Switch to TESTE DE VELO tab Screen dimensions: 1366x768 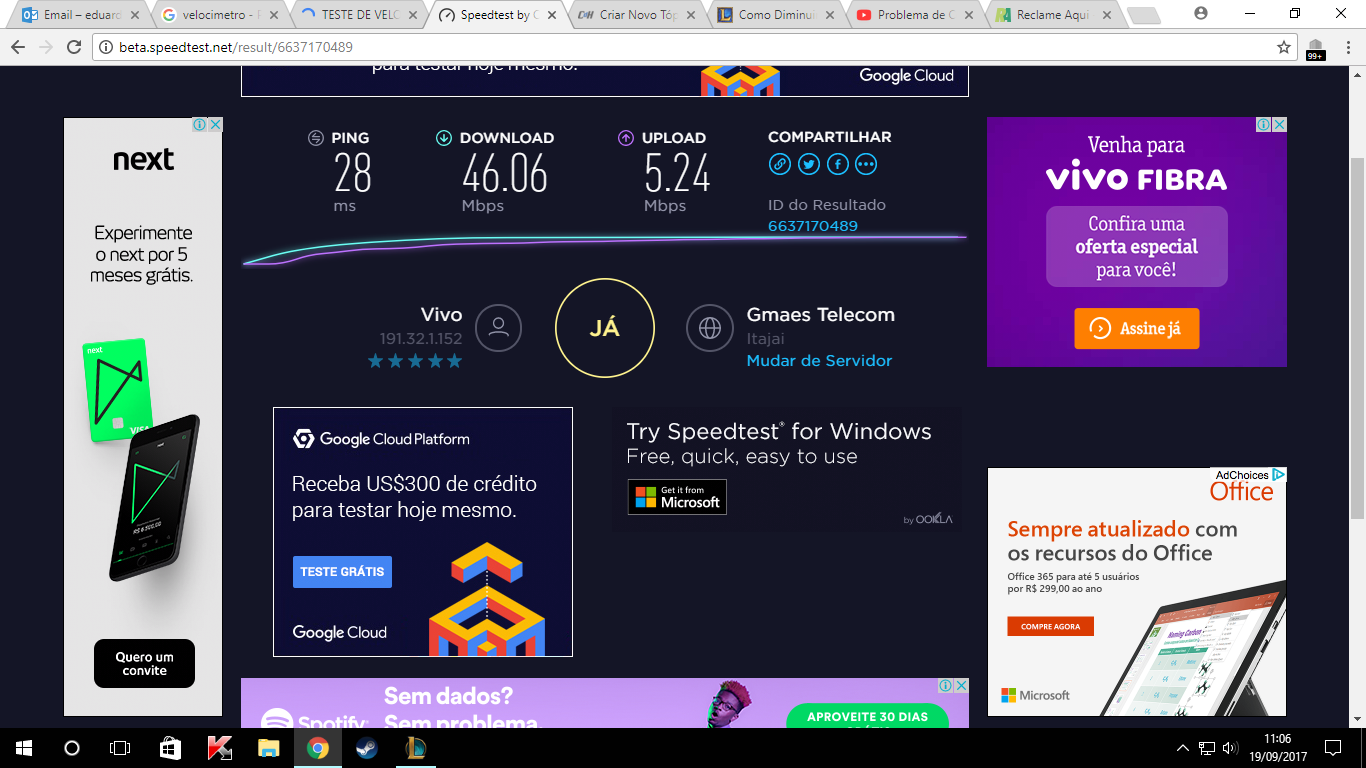[357, 15]
